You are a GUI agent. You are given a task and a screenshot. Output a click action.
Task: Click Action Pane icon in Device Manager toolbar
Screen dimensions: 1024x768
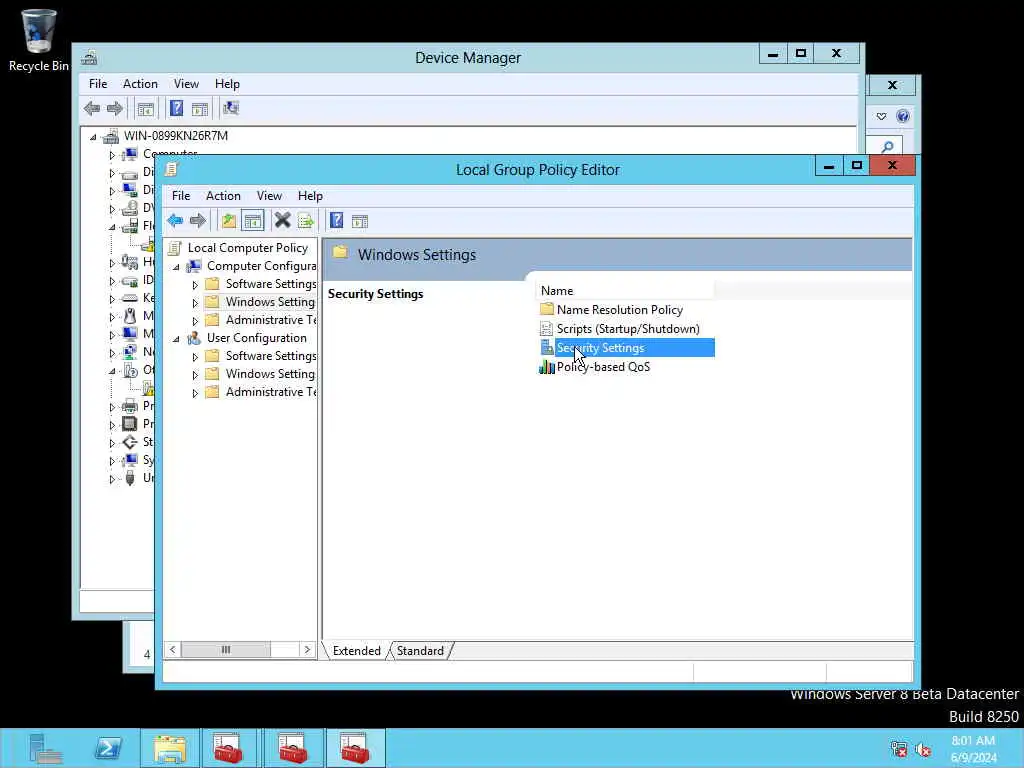(200, 109)
